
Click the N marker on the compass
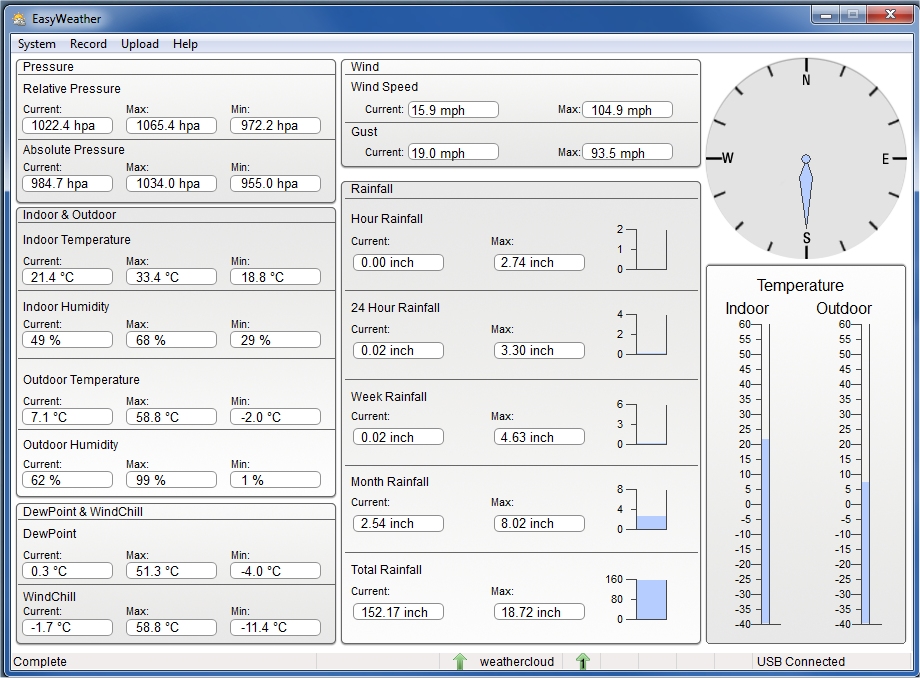click(806, 81)
